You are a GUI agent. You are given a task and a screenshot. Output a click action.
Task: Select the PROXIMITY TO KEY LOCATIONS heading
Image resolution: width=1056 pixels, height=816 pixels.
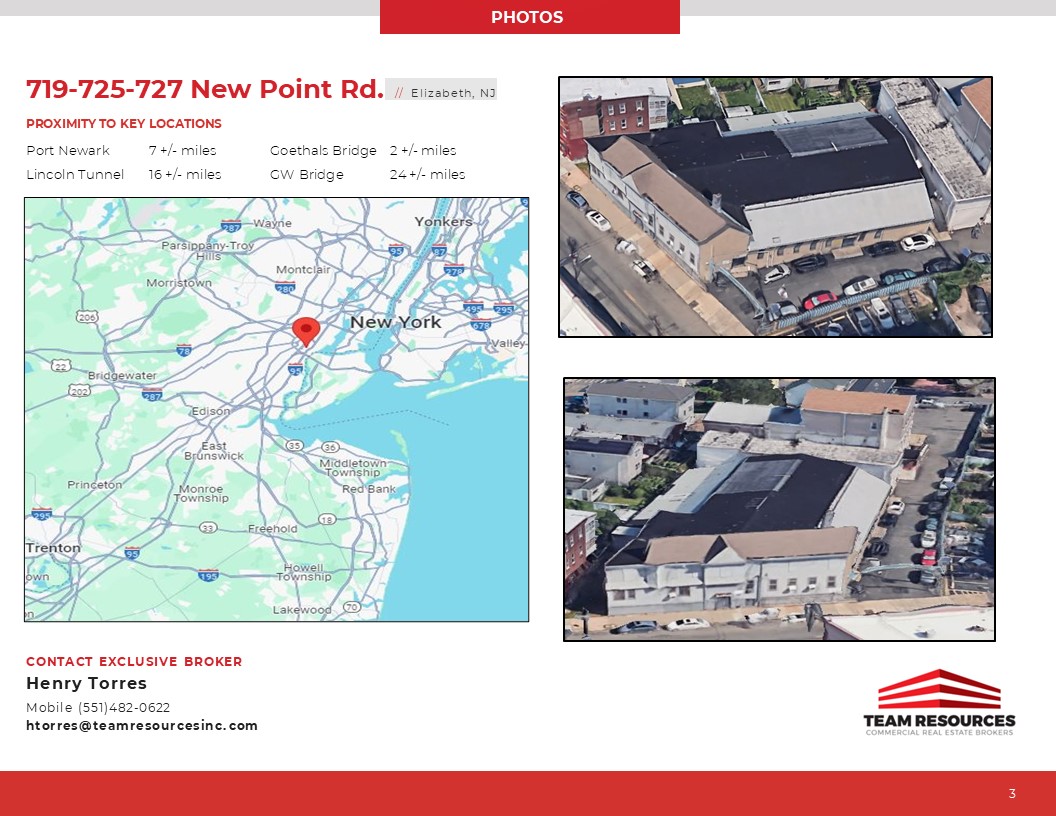[124, 123]
